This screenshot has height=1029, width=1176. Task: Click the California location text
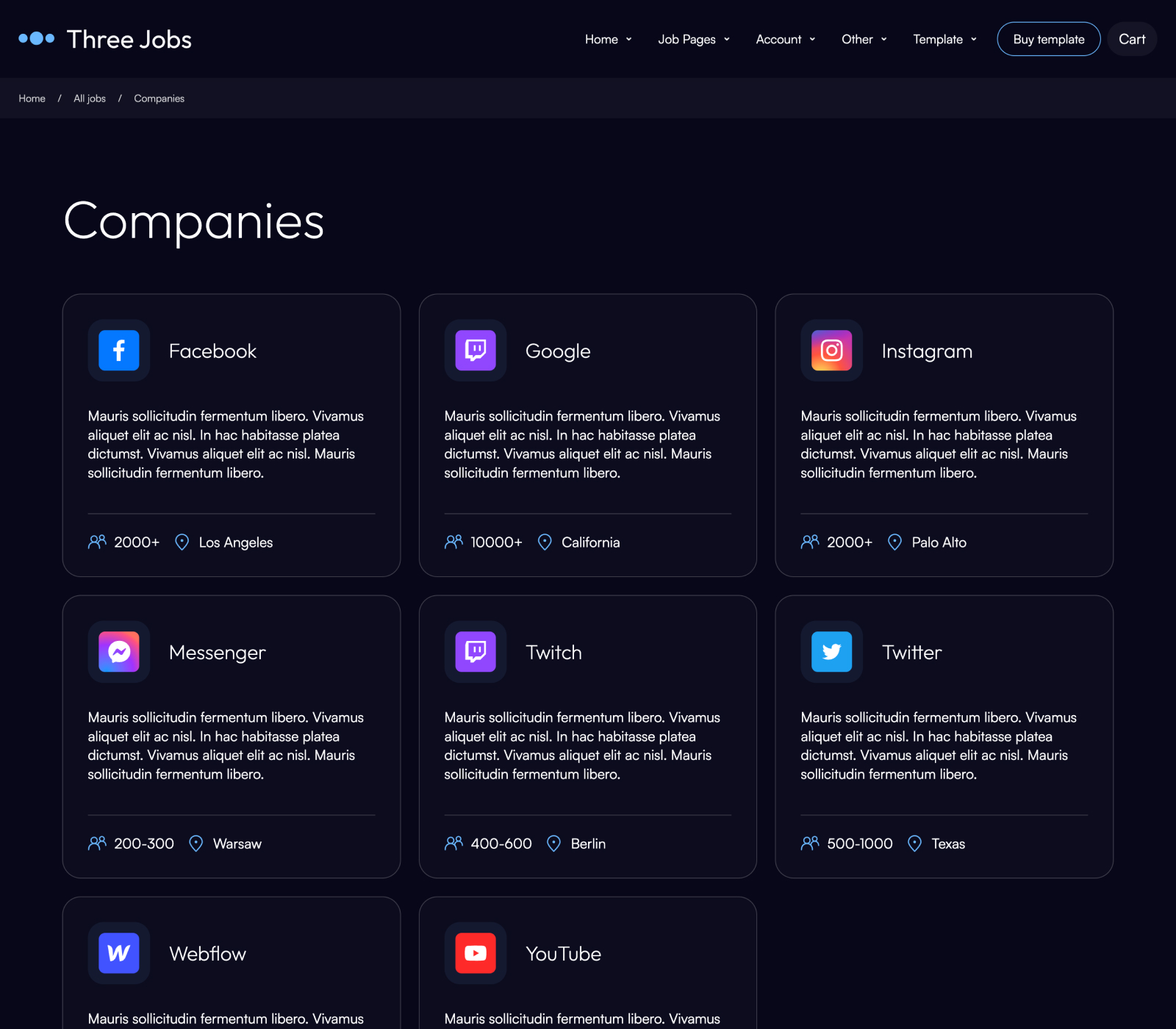[x=591, y=542]
